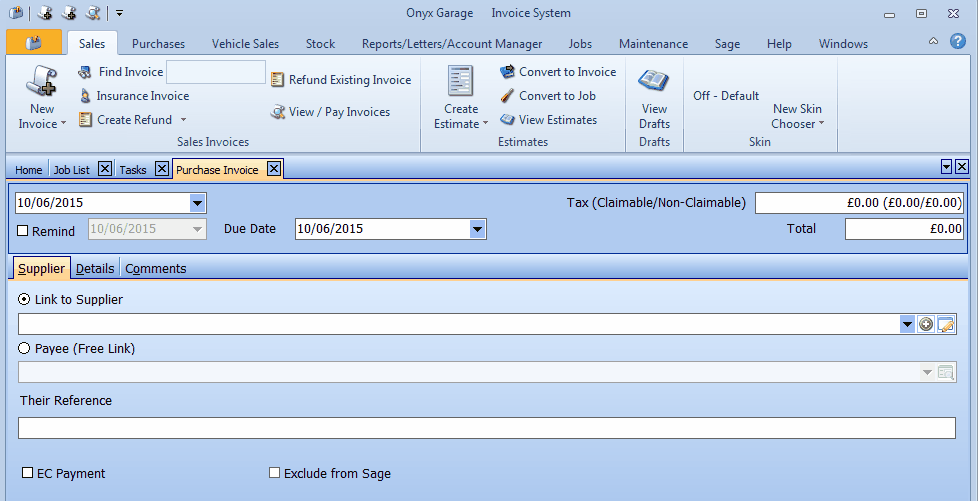
Task: Open the Sage ribbon tab
Action: (x=727, y=44)
